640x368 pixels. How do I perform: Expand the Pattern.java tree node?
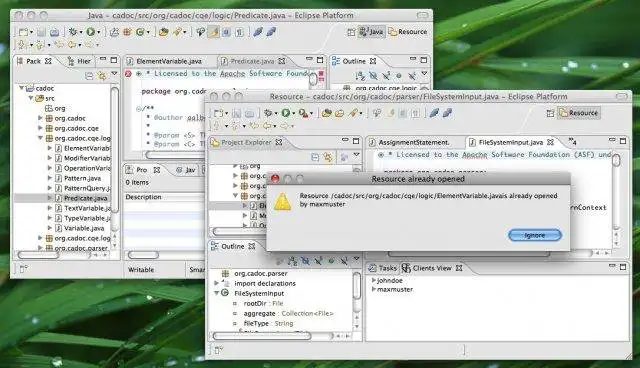click(x=50, y=178)
